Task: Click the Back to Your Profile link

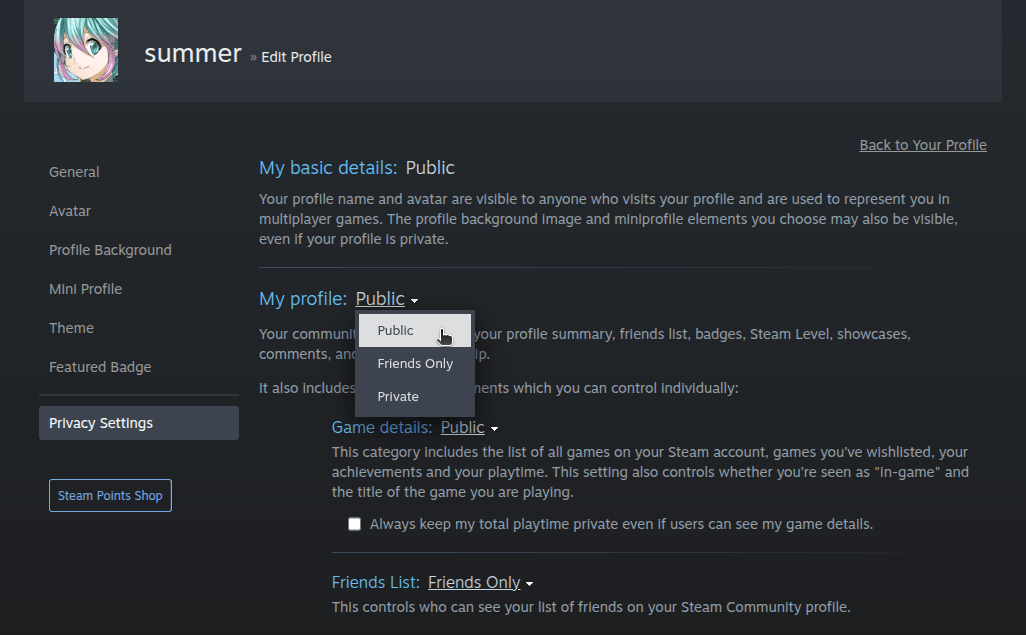Action: tap(922, 144)
